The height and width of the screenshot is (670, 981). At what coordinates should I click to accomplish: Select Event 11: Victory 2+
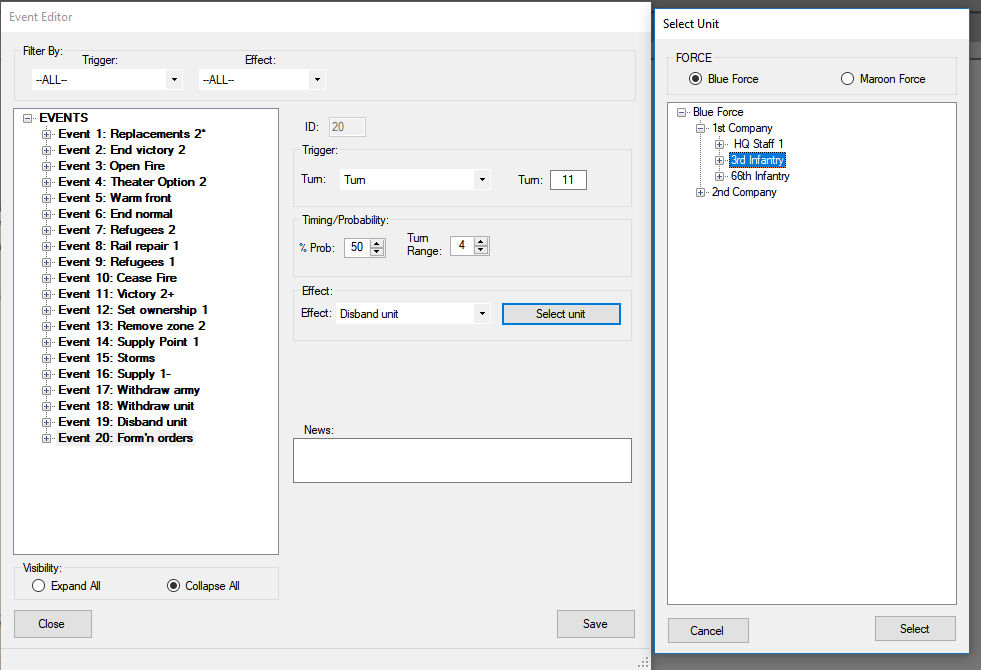tap(116, 294)
